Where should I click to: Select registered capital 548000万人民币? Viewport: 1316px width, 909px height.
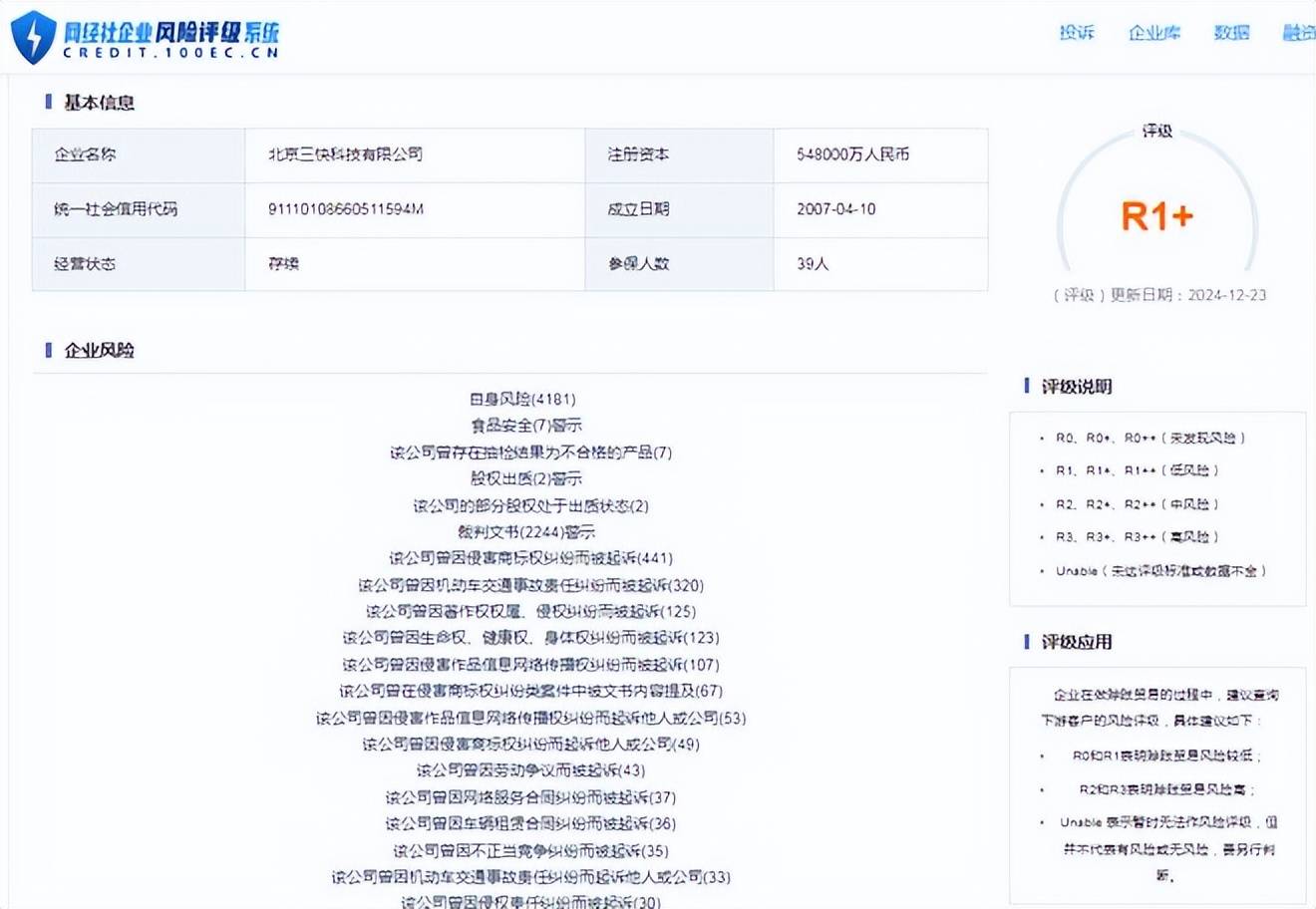pos(853,154)
